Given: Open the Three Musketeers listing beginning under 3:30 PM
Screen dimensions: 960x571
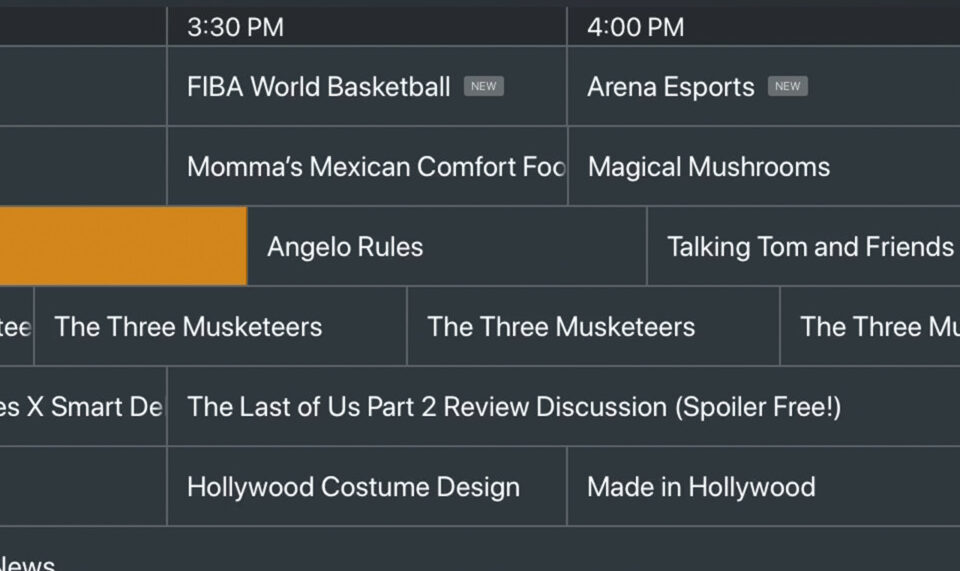Looking at the screenshot, I should [188, 327].
